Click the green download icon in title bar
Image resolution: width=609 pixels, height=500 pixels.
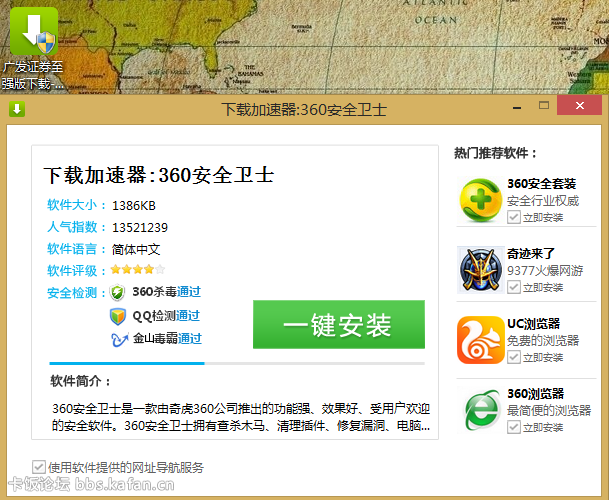17,109
